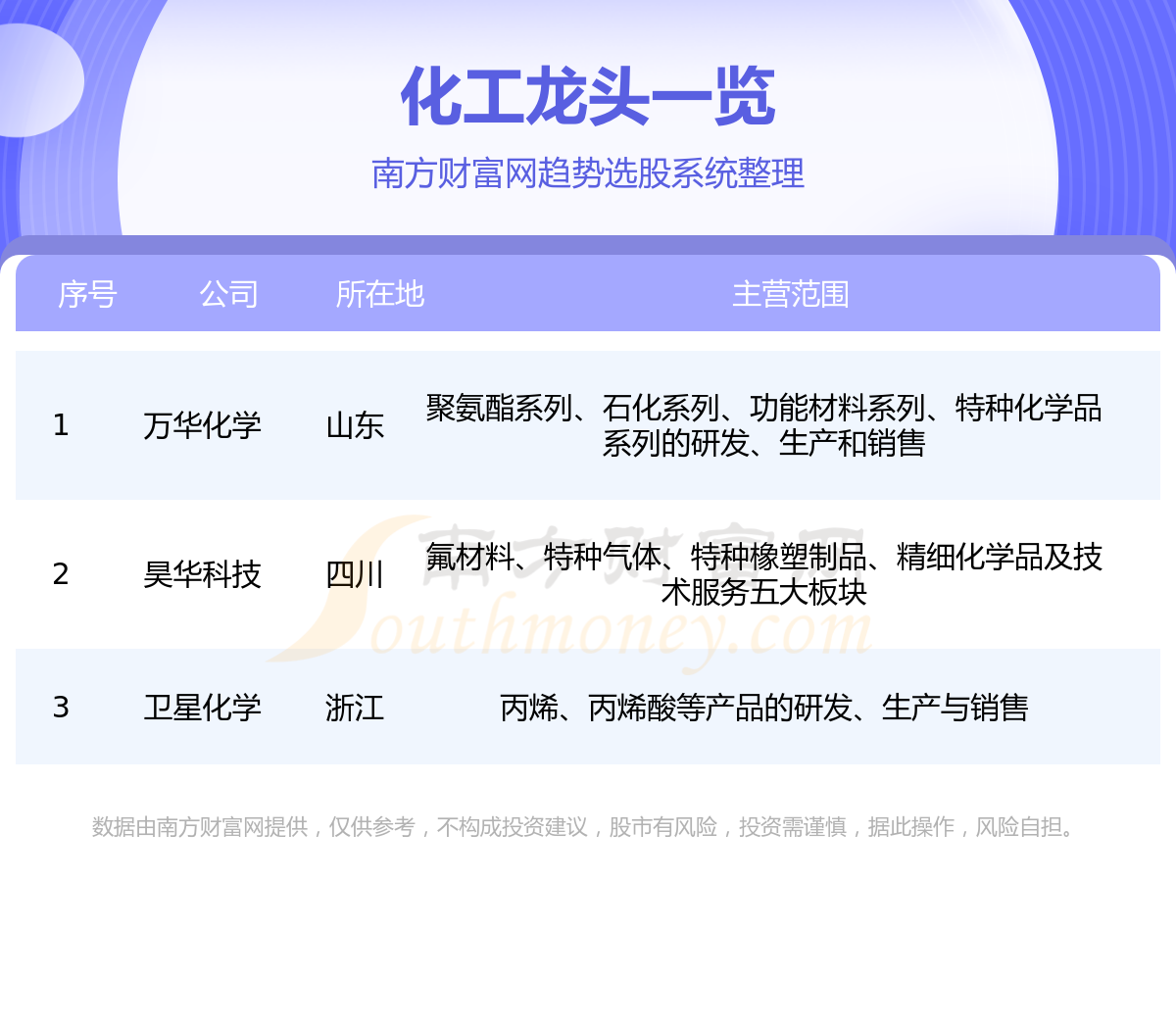This screenshot has height=1029, width=1176.
Task: Click 昊华科技 business scope starting 氟材料
Action: (x=764, y=574)
